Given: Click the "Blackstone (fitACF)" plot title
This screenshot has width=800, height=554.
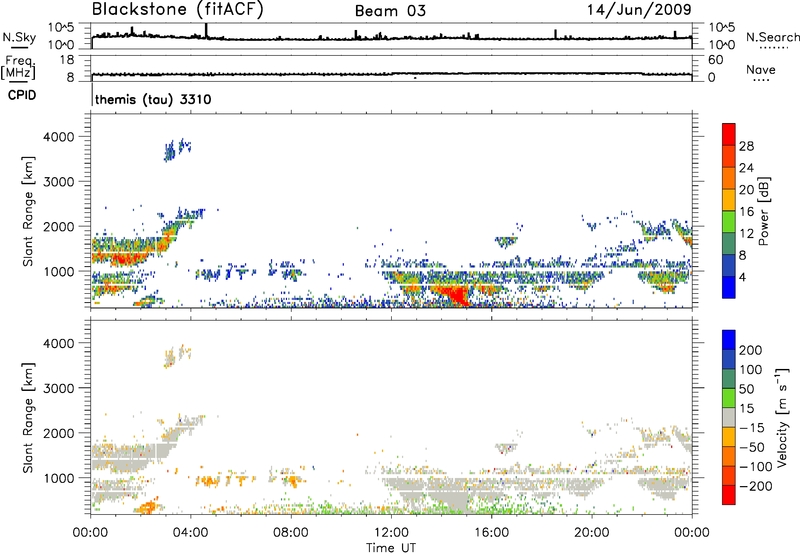Looking at the screenshot, I should [x=178, y=10].
